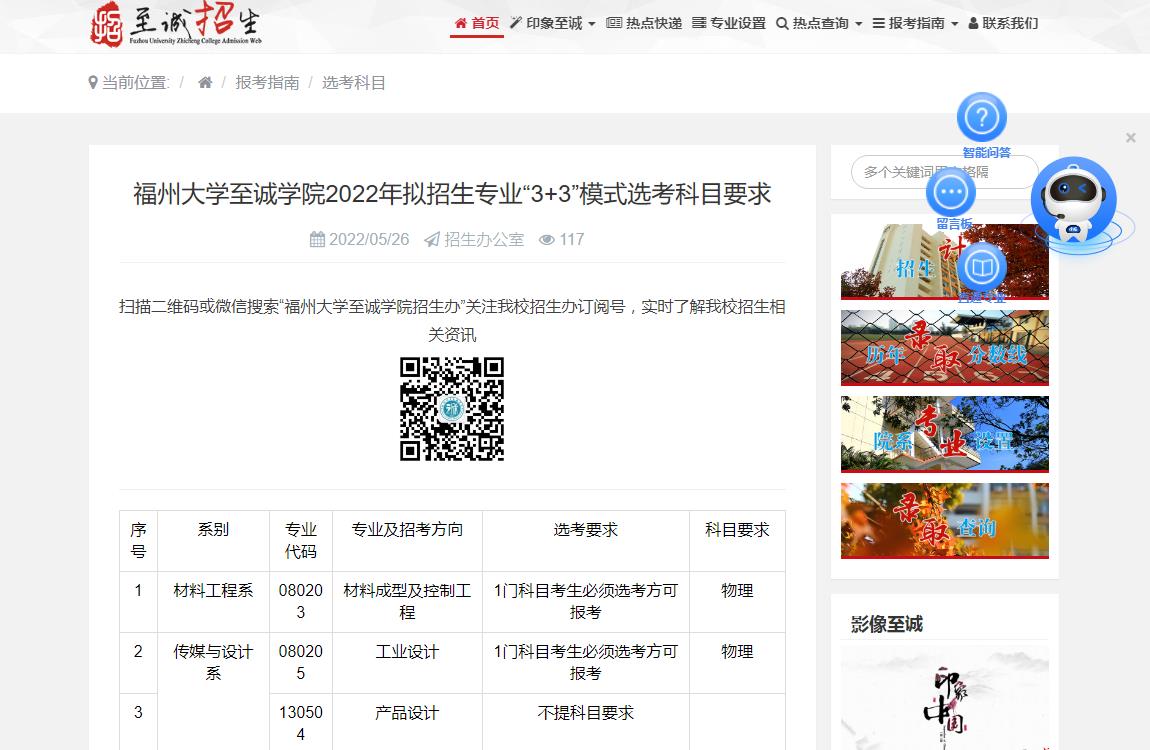The image size is (1150, 750).
Task: Select the 材料成型及控制工程 cell
Action: coord(407,601)
